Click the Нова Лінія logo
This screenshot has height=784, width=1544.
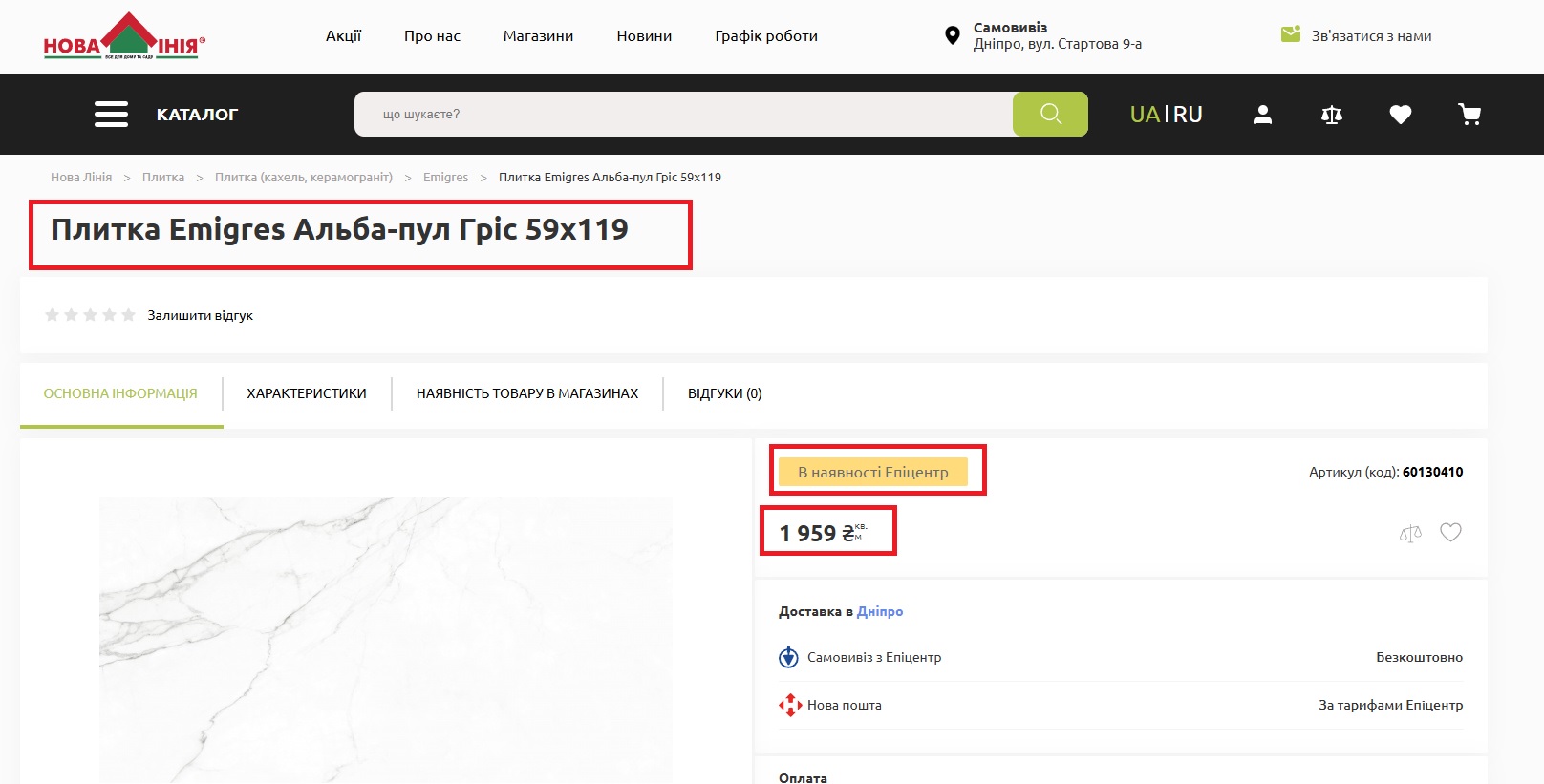coord(124,36)
